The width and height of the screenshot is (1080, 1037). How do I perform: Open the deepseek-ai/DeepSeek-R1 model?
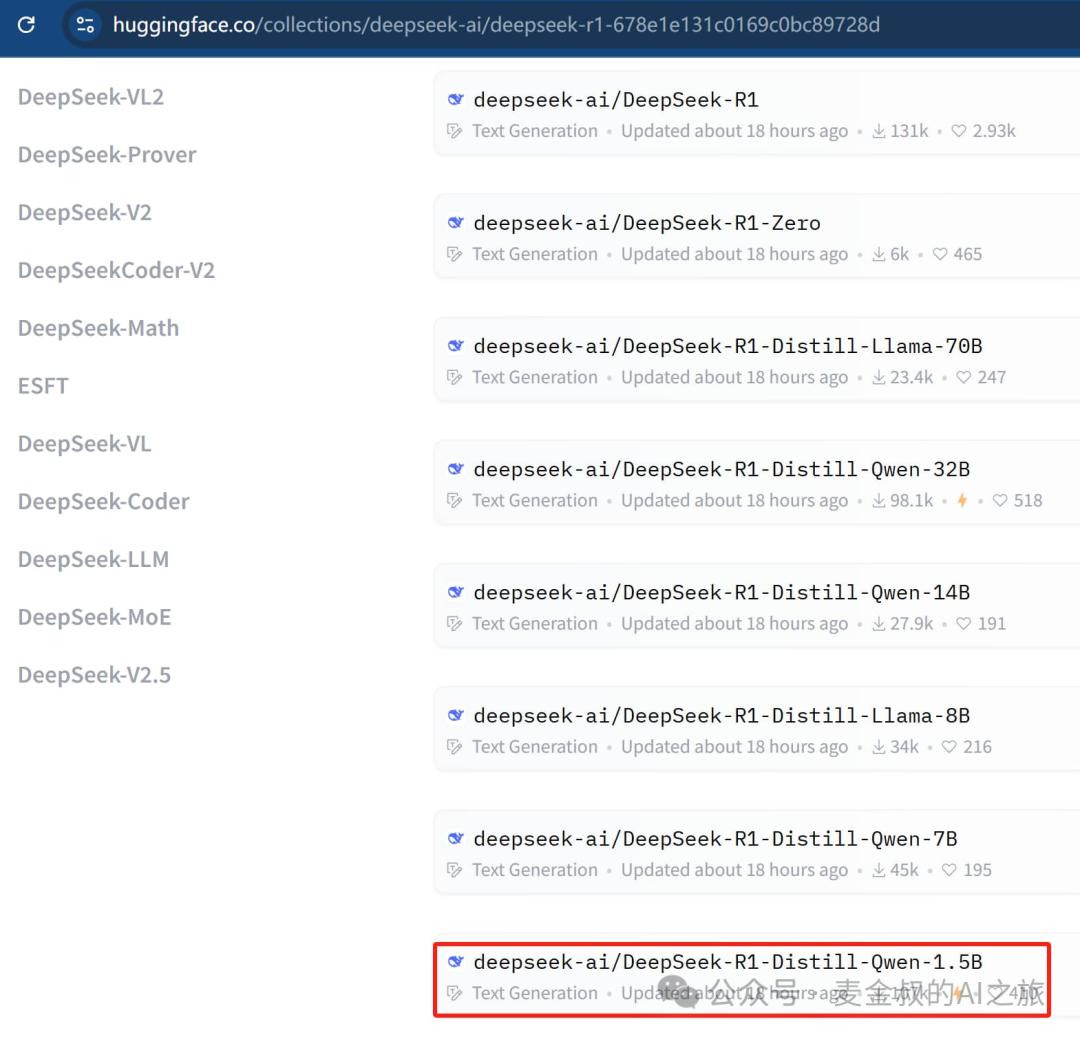click(x=616, y=100)
